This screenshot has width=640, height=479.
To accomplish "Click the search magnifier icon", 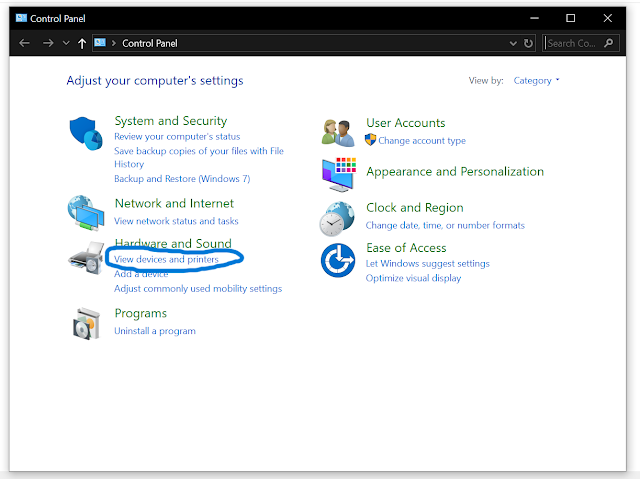I will click(609, 43).
